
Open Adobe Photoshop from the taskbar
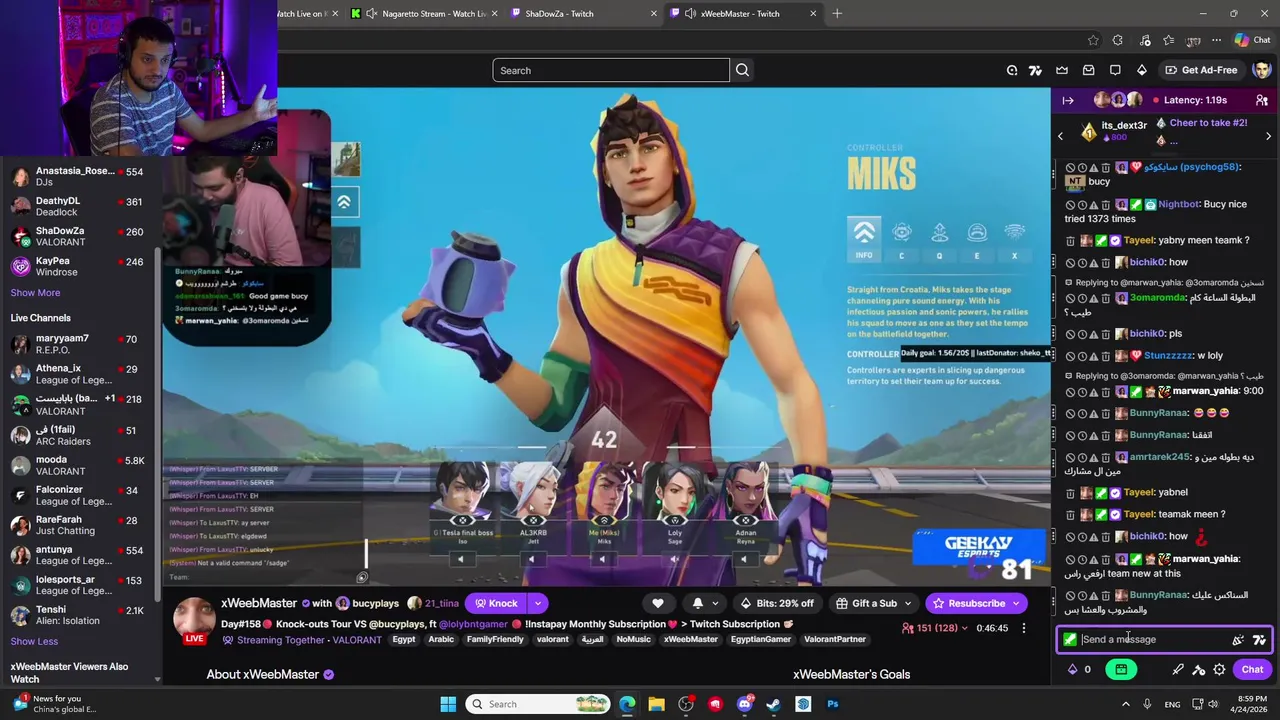click(832, 704)
